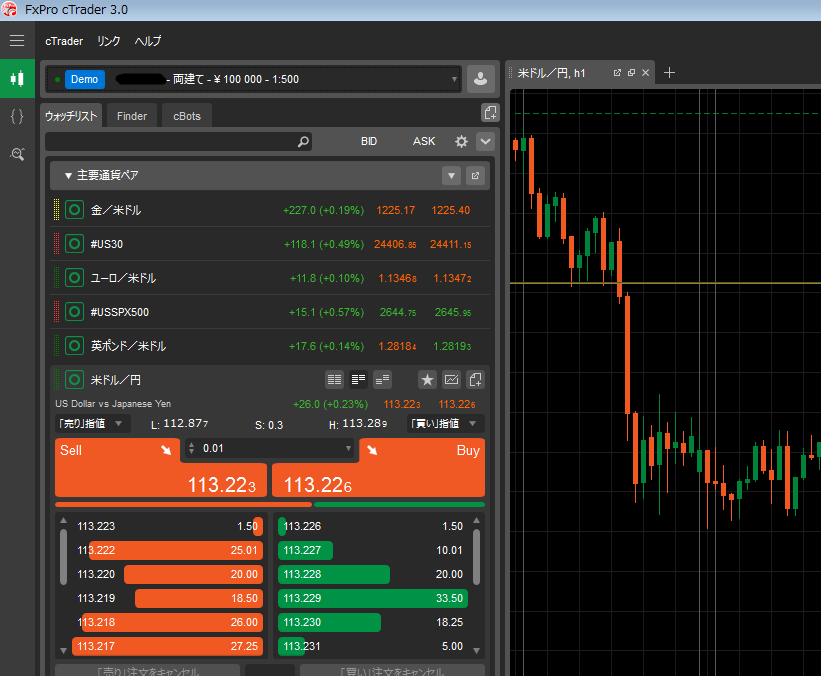Image resolution: width=821 pixels, height=676 pixels.
Task: Click the new order icon for 米ドル/円
Action: tap(475, 380)
